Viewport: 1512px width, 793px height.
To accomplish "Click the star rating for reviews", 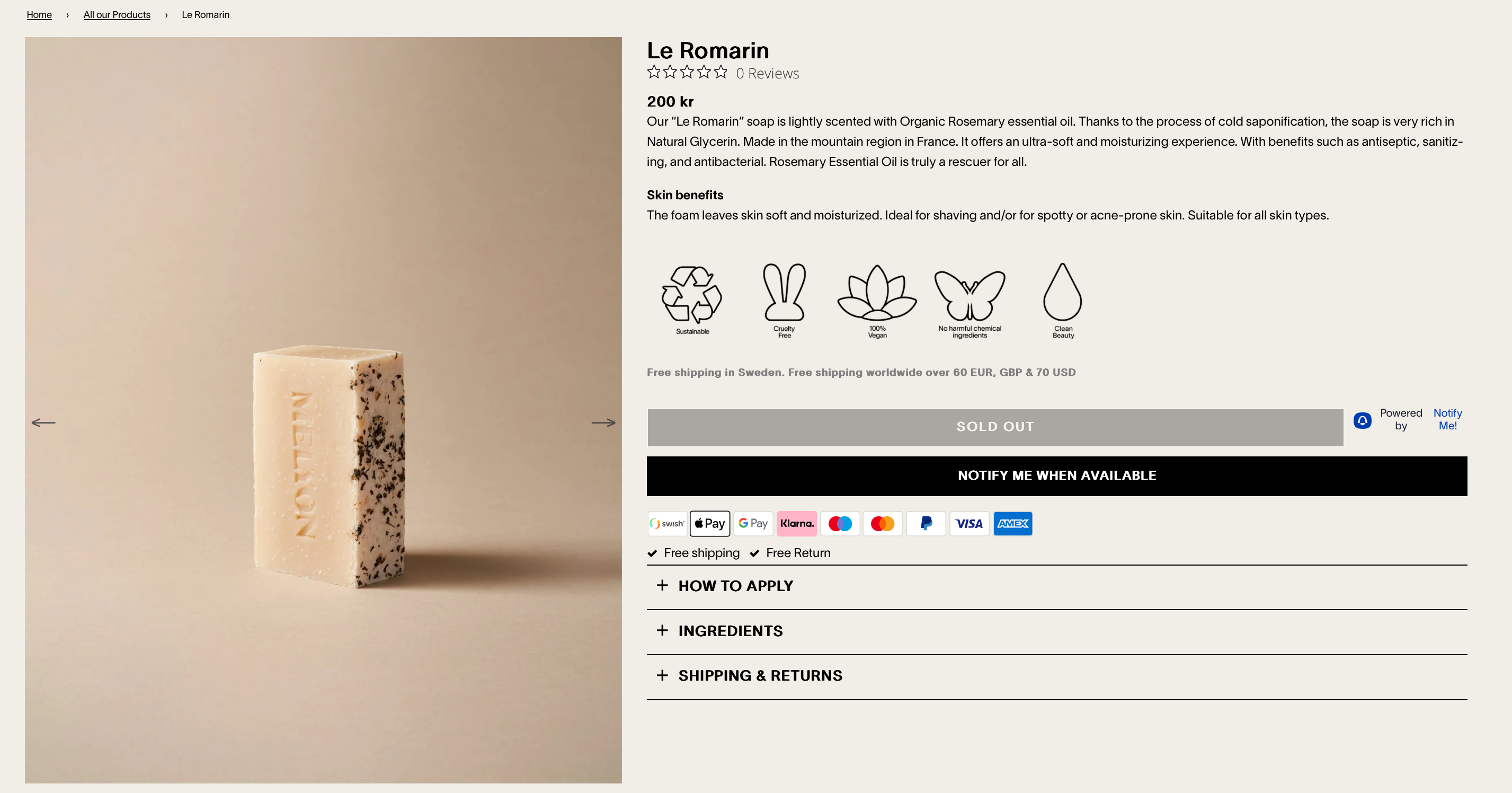I will pos(687,73).
